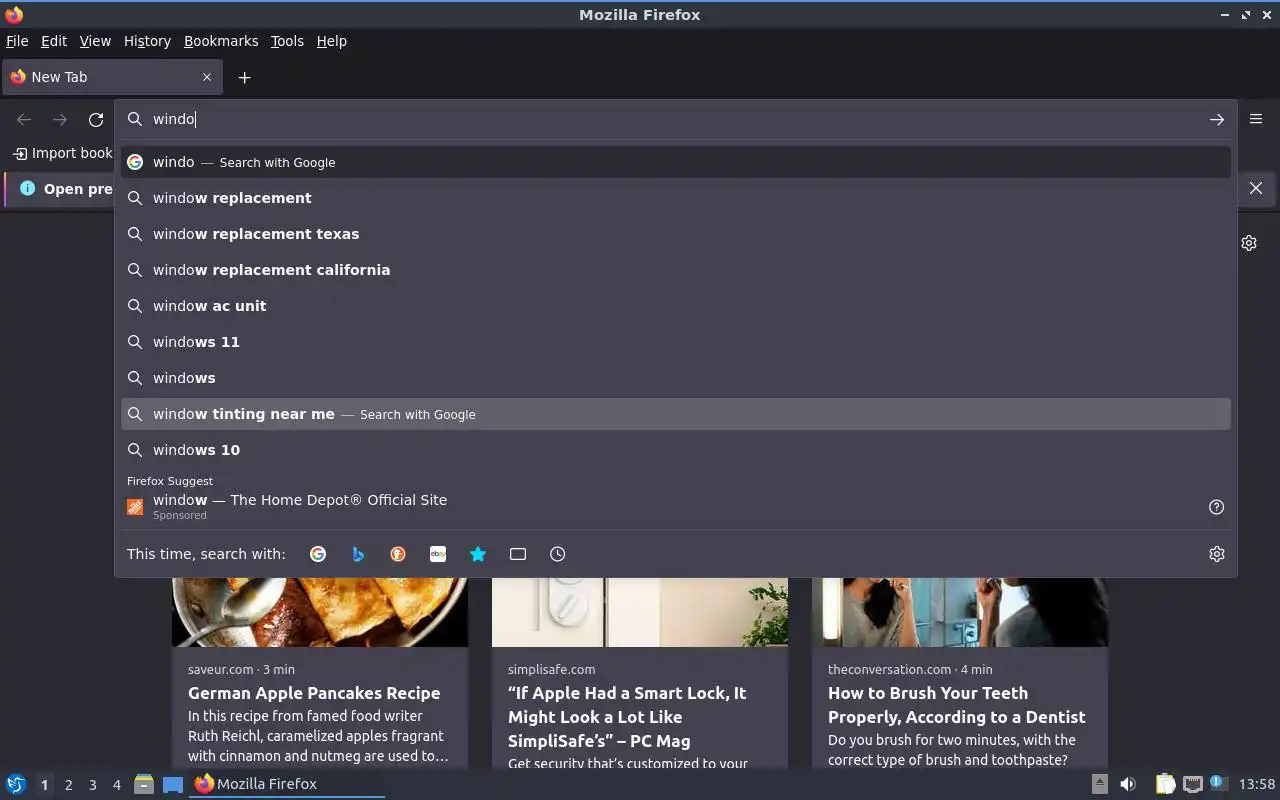Image resolution: width=1280 pixels, height=800 pixels.
Task: Switch to workspace 3 on the taskbar
Action: point(92,785)
